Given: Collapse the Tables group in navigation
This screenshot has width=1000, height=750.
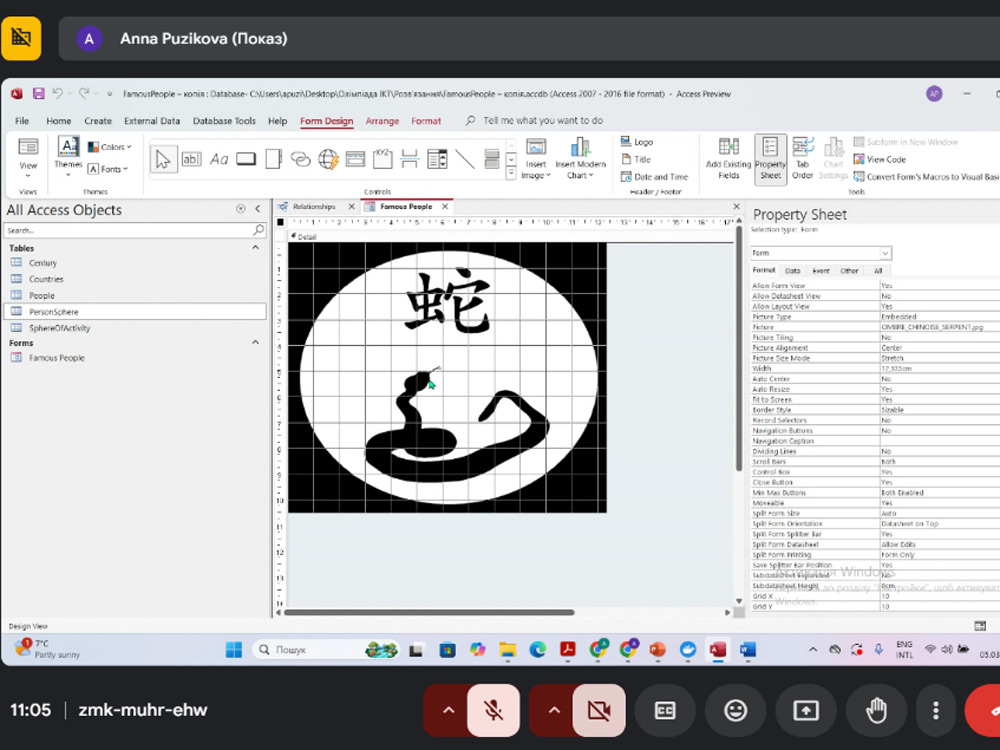Looking at the screenshot, I should point(255,248).
